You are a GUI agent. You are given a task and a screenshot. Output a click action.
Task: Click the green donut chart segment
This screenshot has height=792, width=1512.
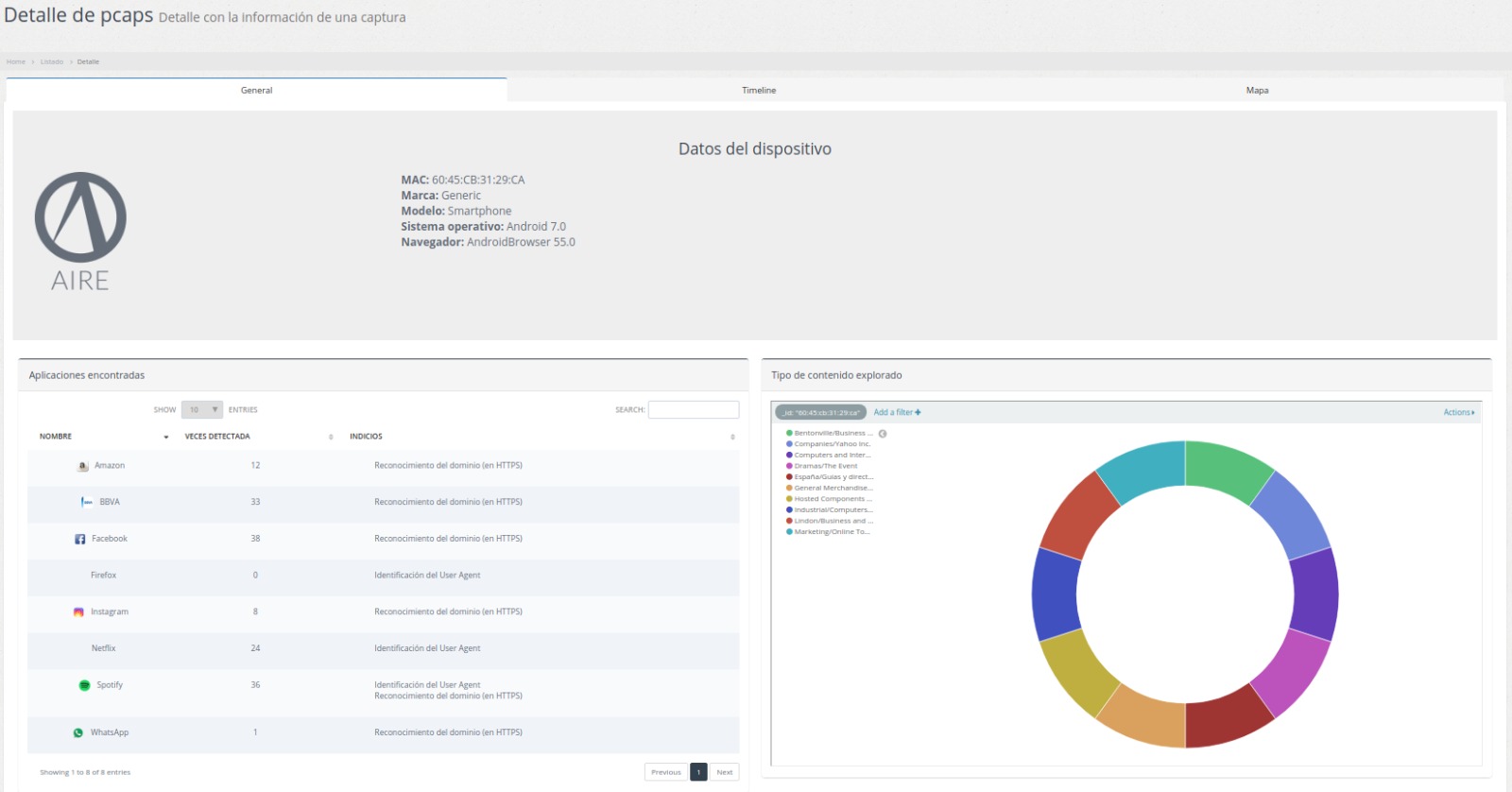1227,470
